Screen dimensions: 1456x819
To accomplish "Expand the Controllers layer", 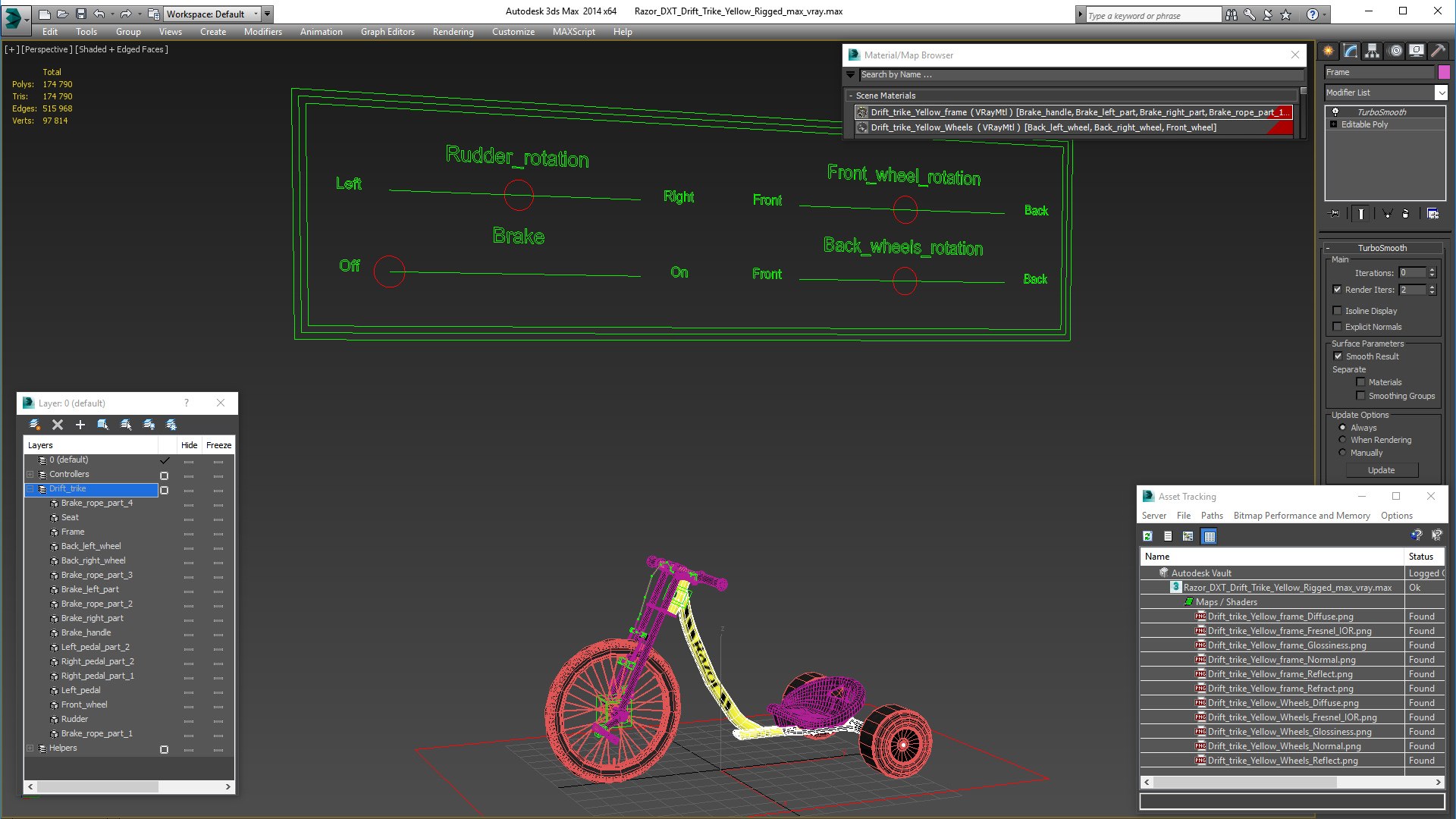I will click(x=30, y=475).
